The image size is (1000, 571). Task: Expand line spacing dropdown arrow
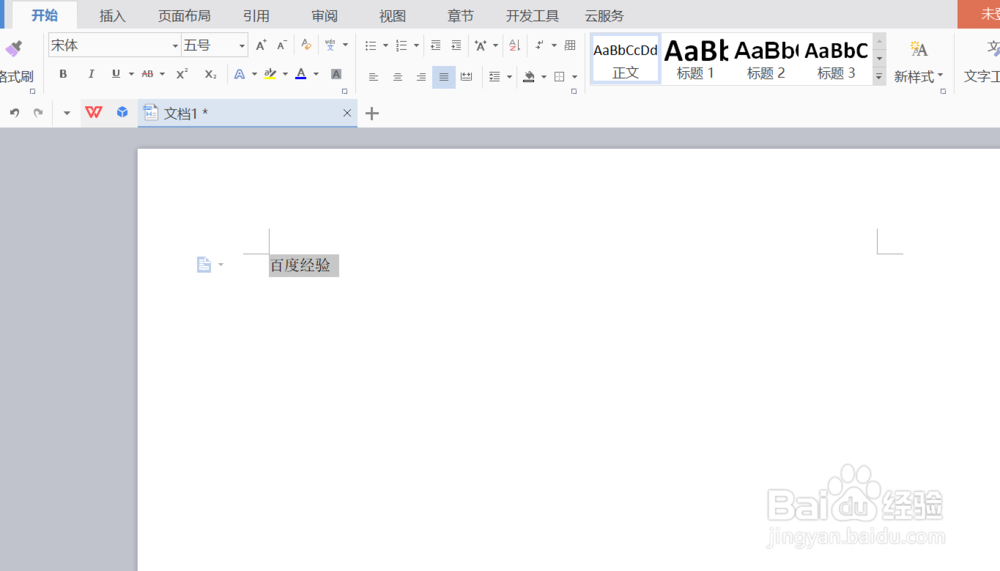pyautogui.click(x=509, y=77)
